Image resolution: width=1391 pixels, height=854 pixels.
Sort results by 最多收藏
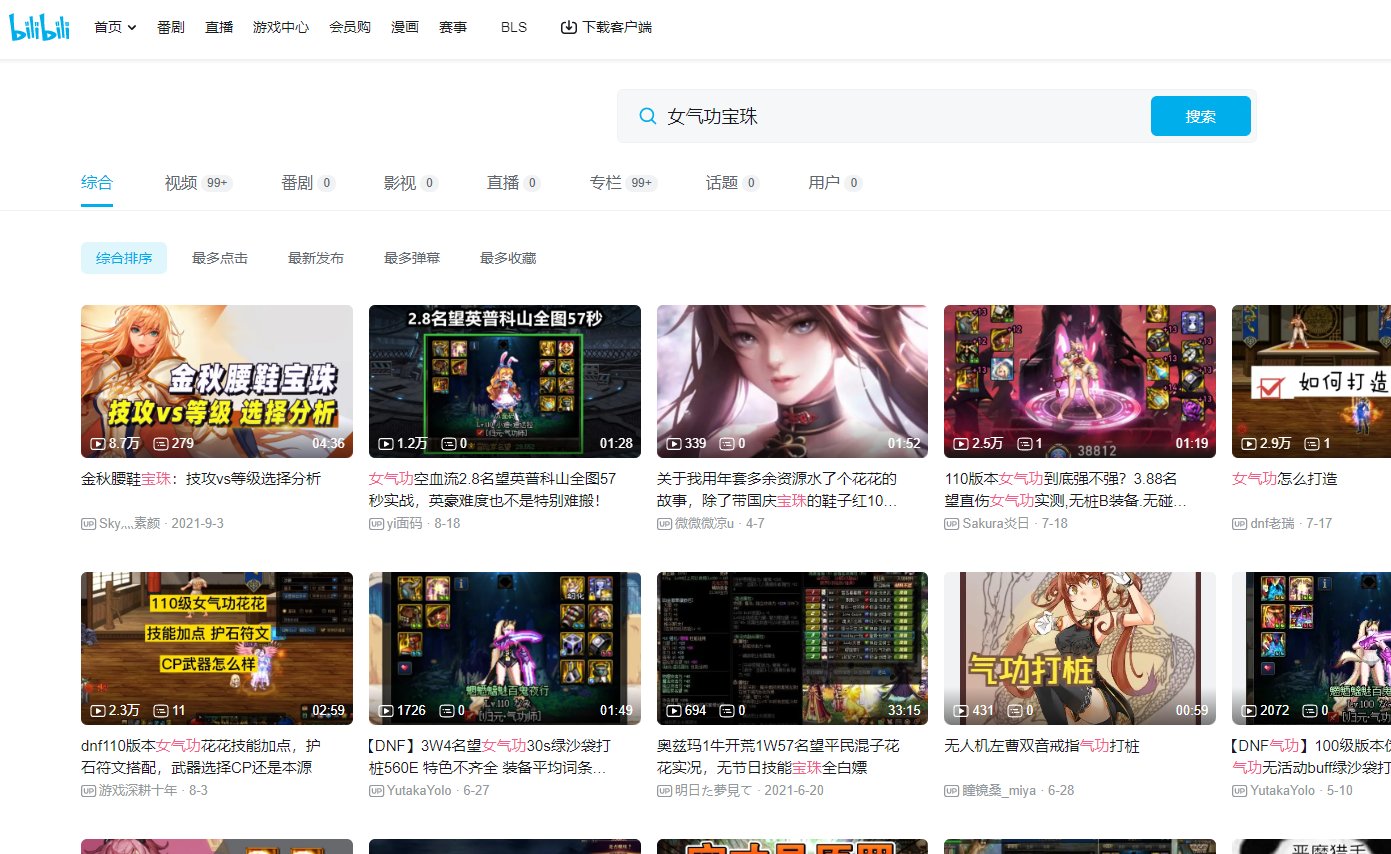click(x=508, y=258)
